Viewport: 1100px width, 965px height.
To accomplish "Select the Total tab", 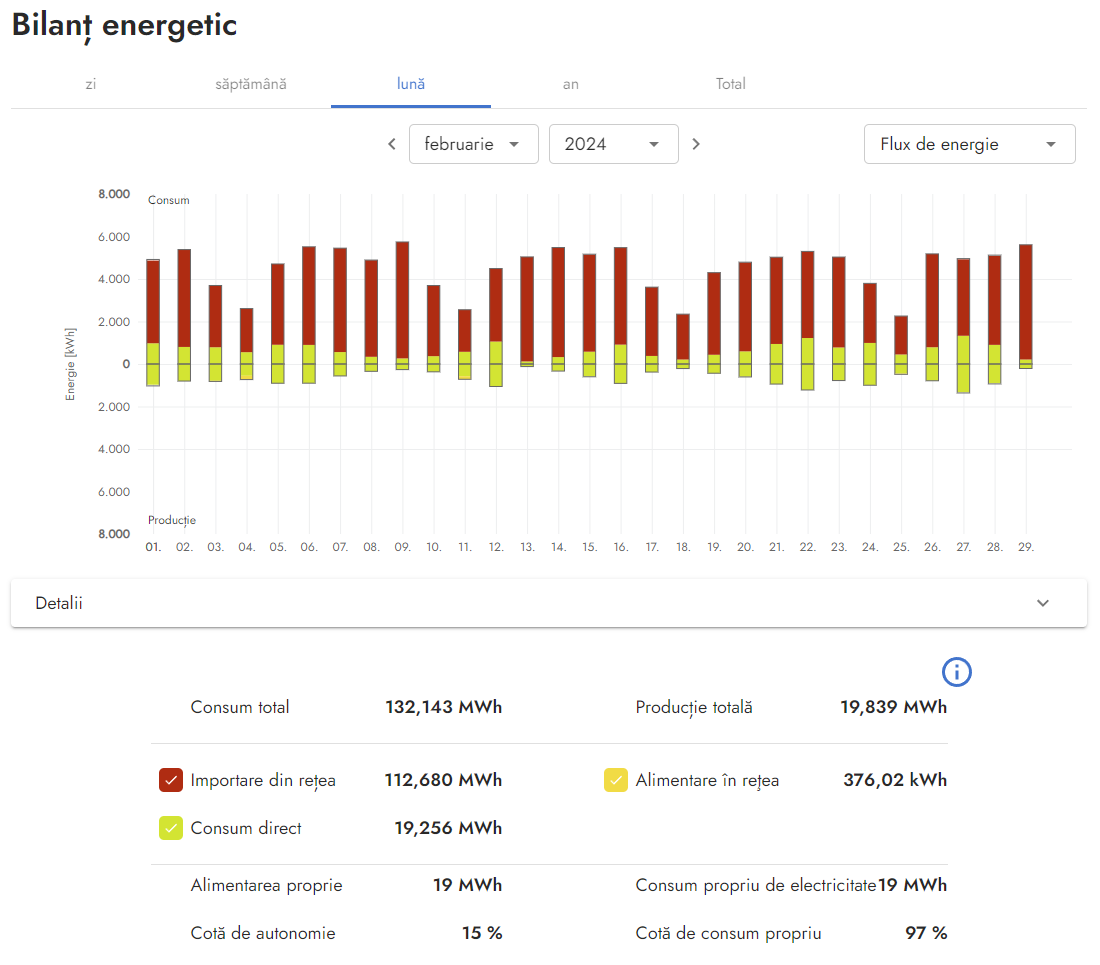I will 731,84.
